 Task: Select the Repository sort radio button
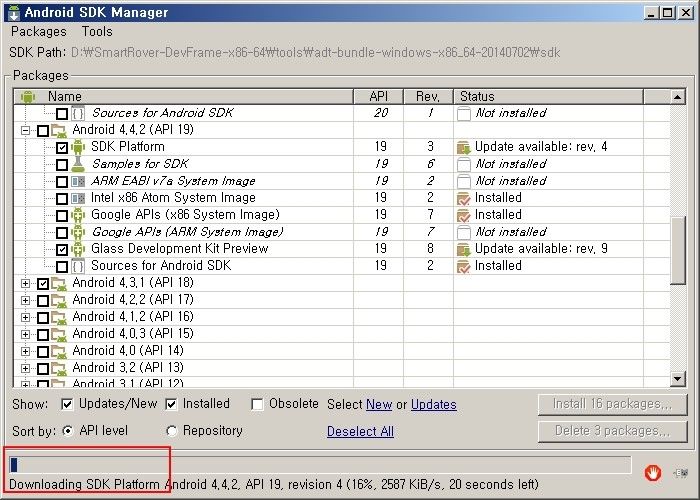pyautogui.click(x=171, y=431)
